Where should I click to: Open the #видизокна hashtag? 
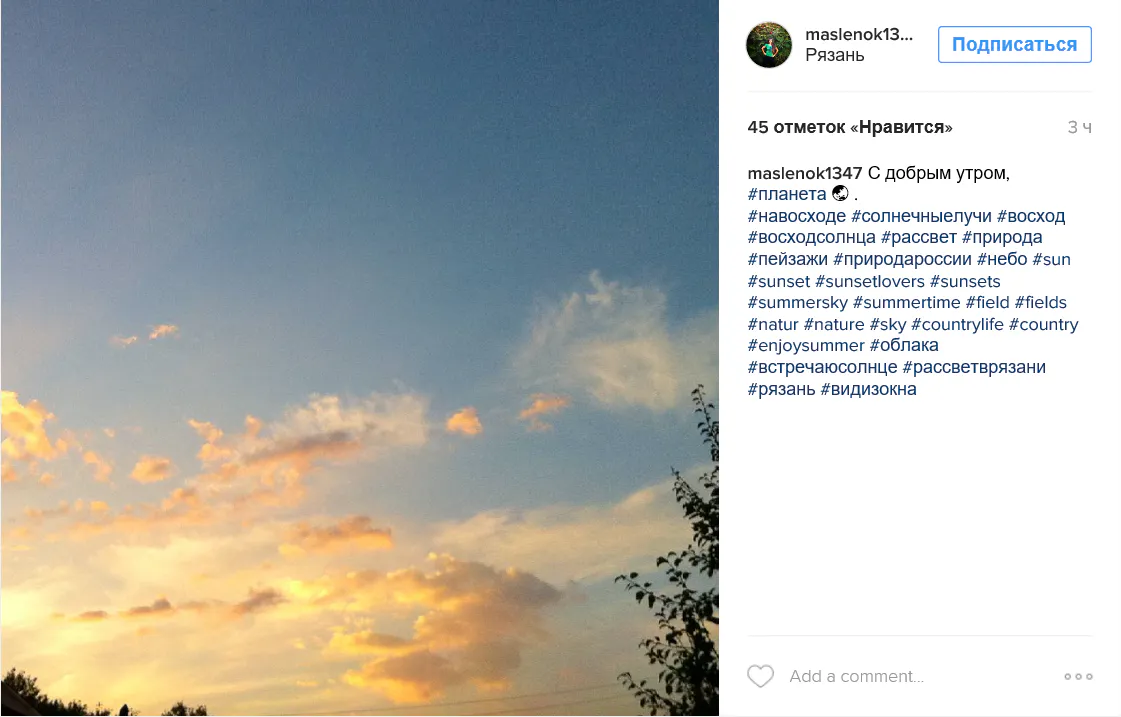point(868,390)
